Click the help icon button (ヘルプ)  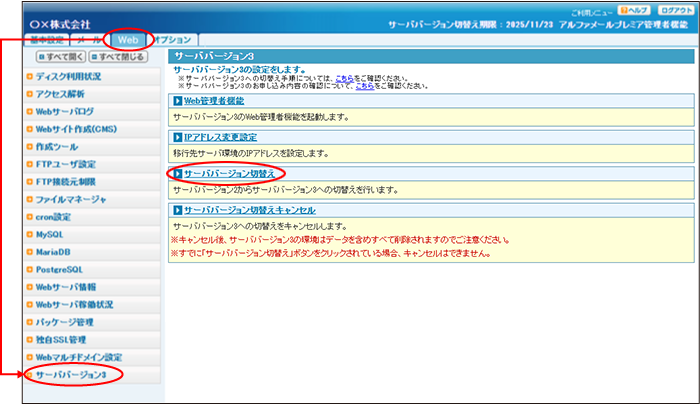pos(635,11)
